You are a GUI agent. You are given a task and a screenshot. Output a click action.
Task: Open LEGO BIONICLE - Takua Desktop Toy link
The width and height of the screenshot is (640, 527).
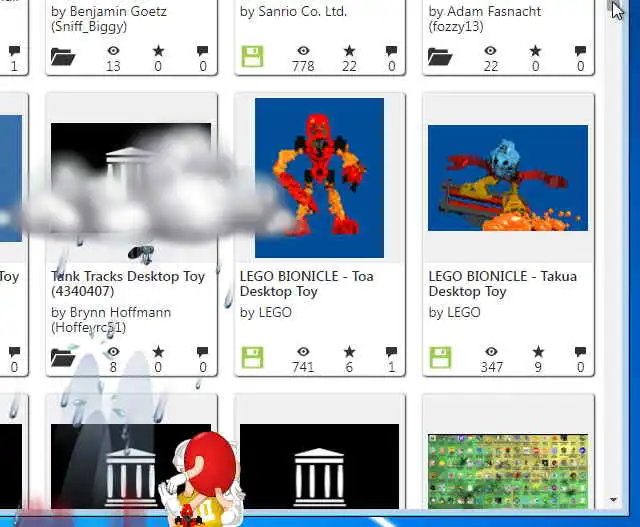click(x=502, y=284)
